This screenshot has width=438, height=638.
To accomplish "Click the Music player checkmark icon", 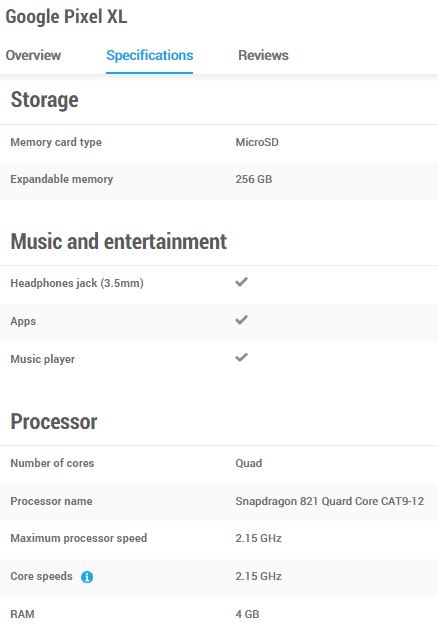I will point(241,357).
